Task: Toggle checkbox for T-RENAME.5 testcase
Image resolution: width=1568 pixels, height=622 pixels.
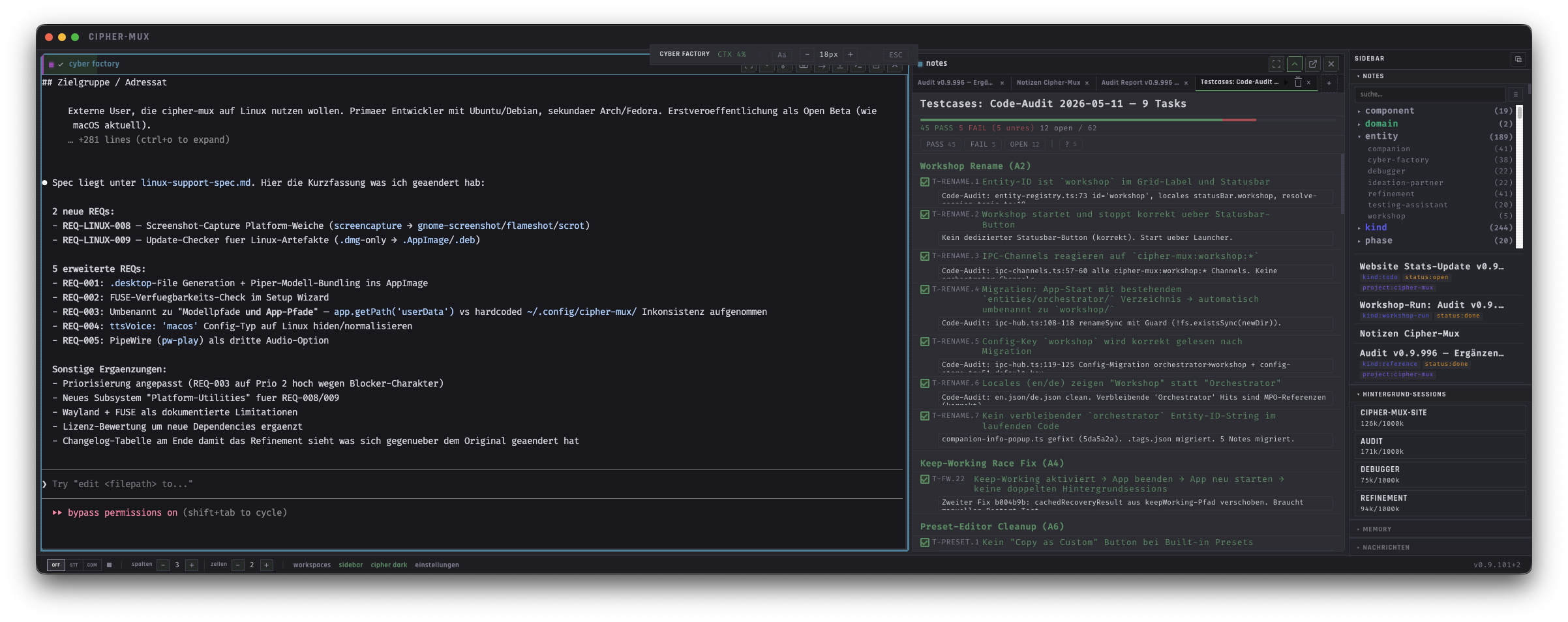Action: 924,342
